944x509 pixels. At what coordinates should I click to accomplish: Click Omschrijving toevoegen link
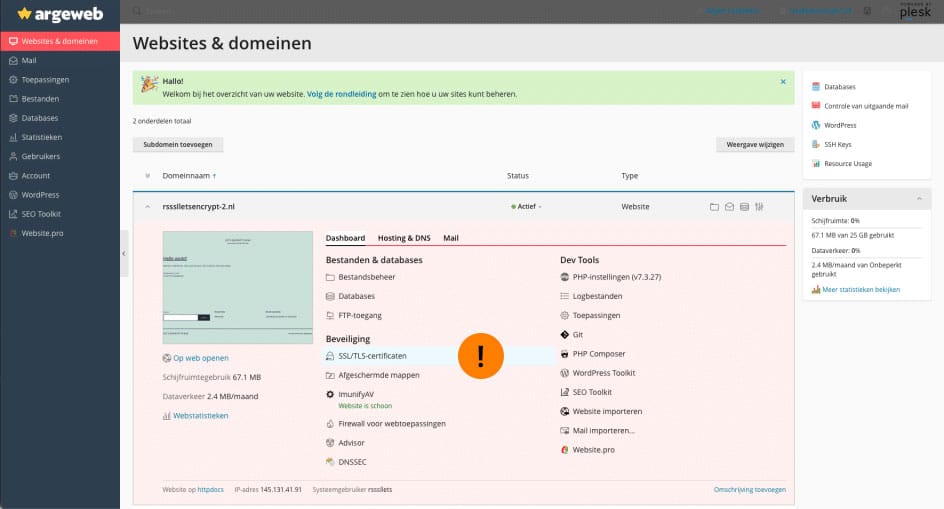[750, 490]
